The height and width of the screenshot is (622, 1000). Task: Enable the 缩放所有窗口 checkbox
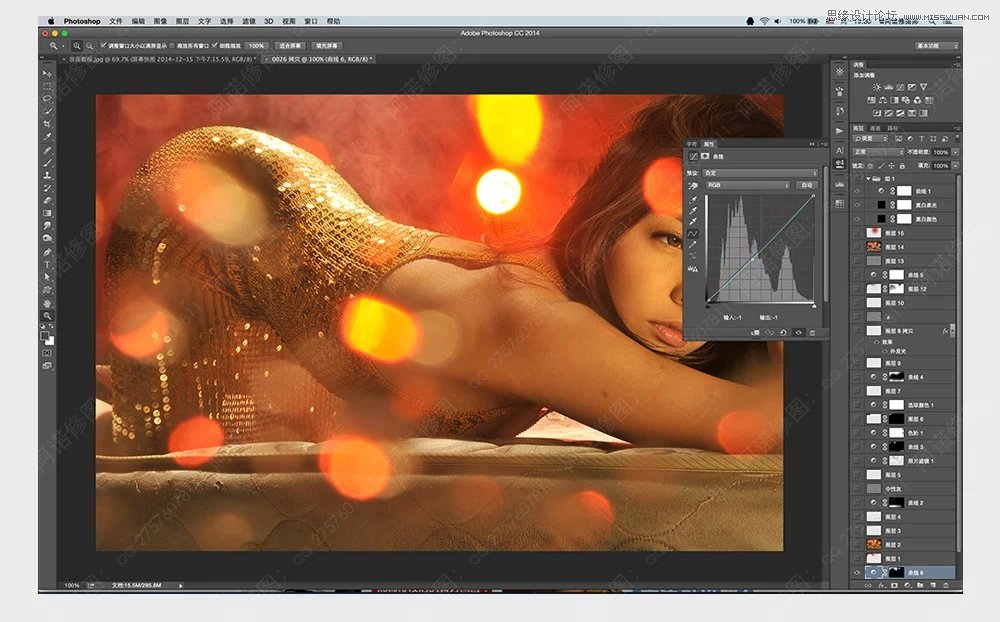tap(172, 45)
